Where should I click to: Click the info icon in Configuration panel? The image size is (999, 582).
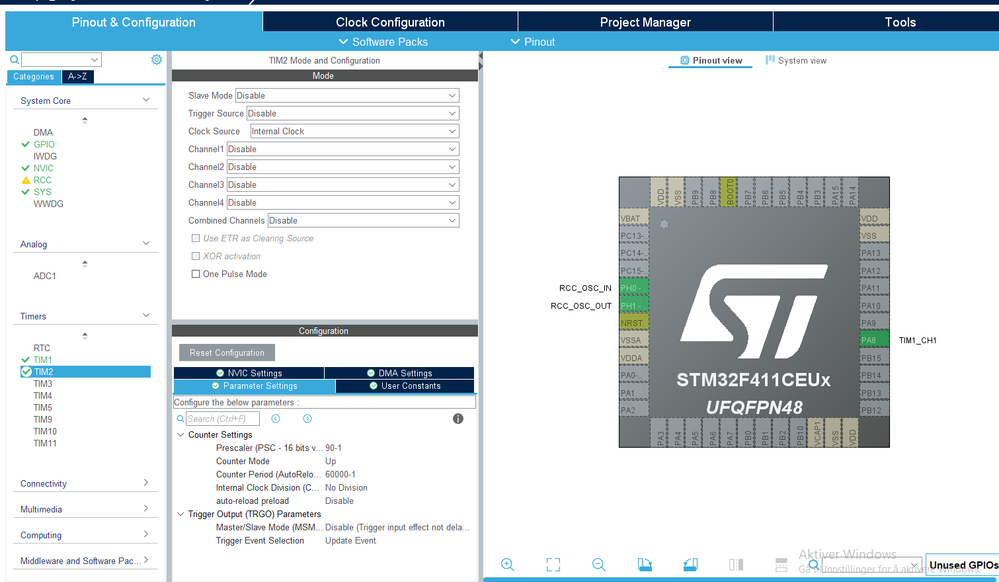tap(458, 419)
